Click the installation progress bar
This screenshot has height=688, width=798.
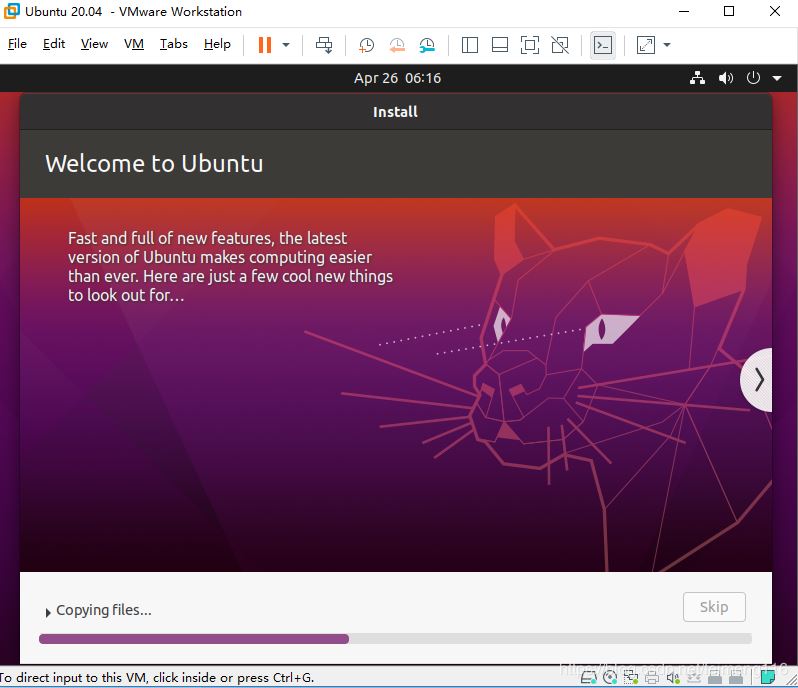click(395, 639)
